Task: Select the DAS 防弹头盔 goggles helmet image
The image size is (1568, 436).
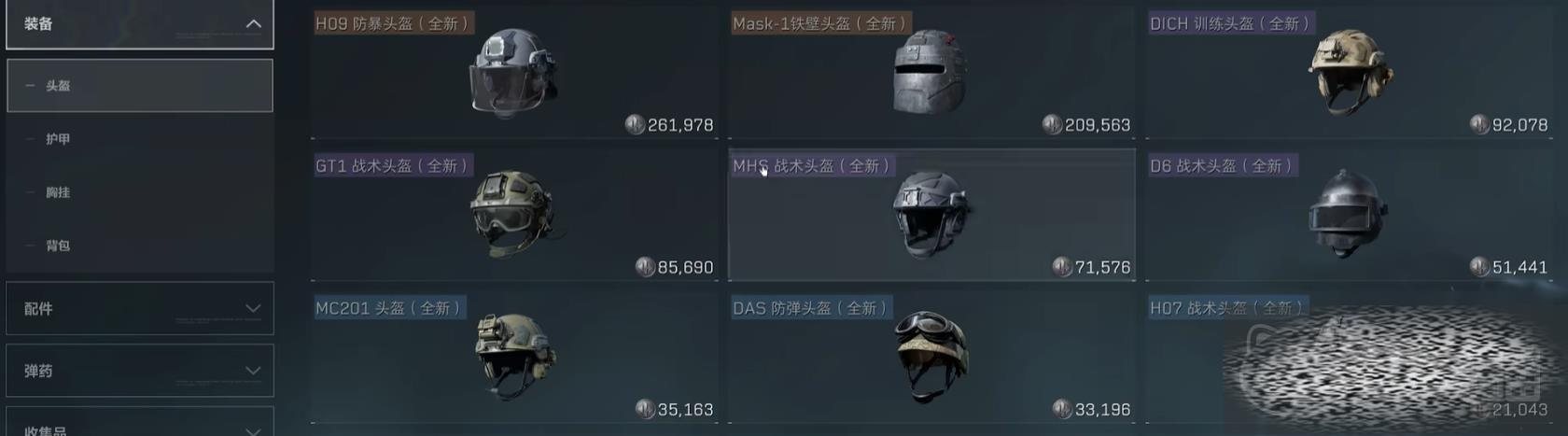Action: (x=931, y=356)
